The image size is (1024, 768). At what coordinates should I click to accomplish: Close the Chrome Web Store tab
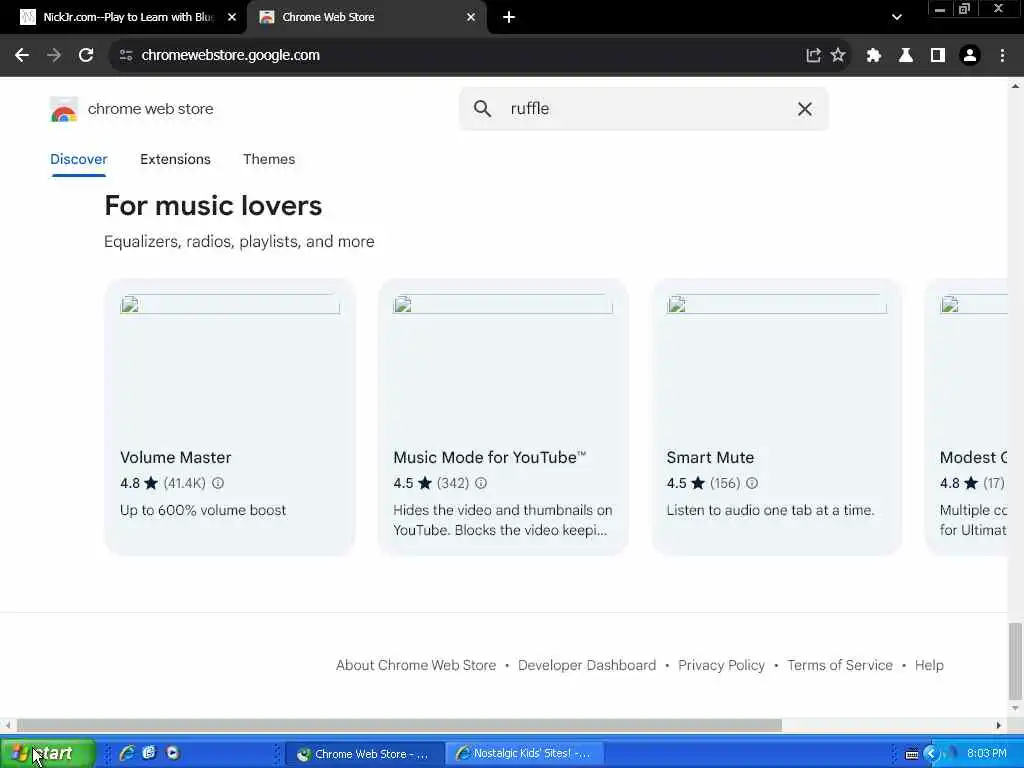(x=471, y=17)
